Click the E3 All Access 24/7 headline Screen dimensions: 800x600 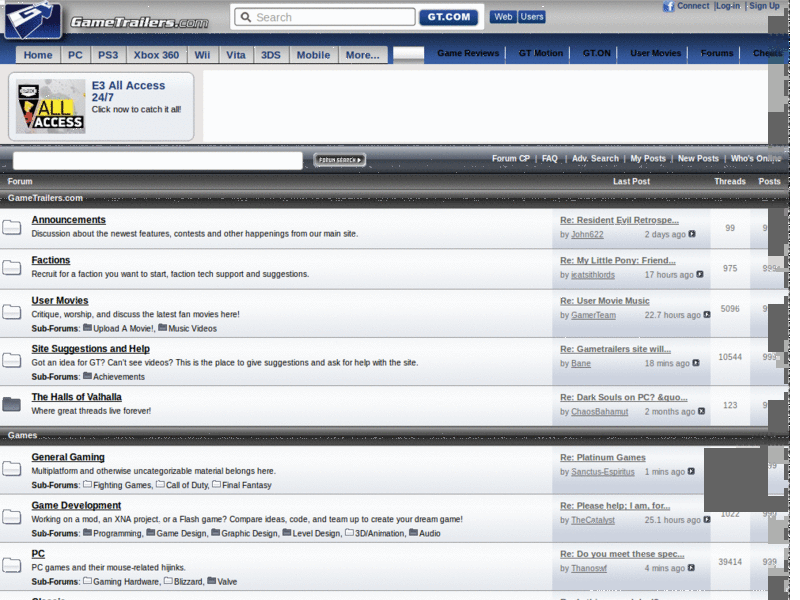[x=129, y=91]
